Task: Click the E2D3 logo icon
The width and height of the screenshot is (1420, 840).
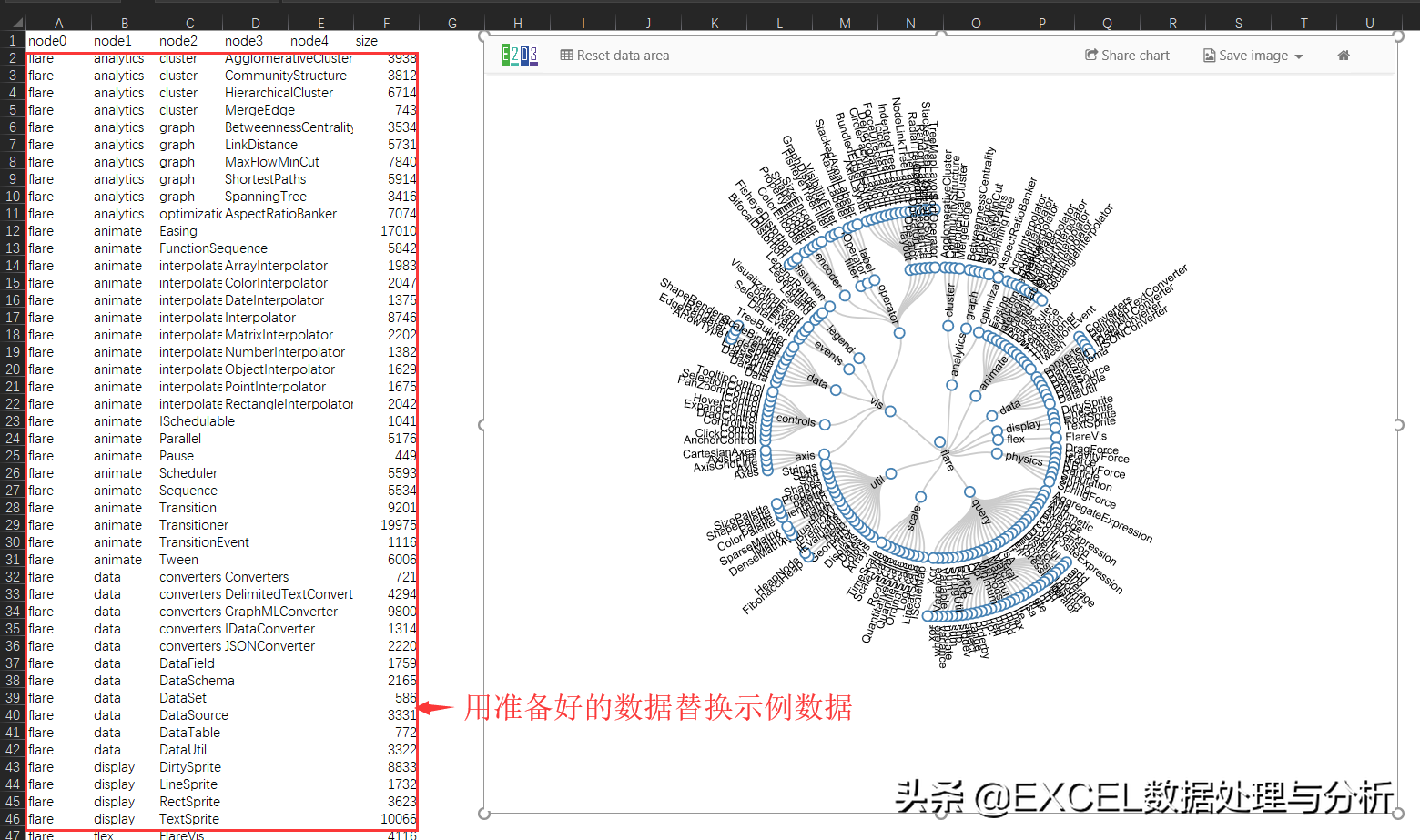Action: pos(519,56)
